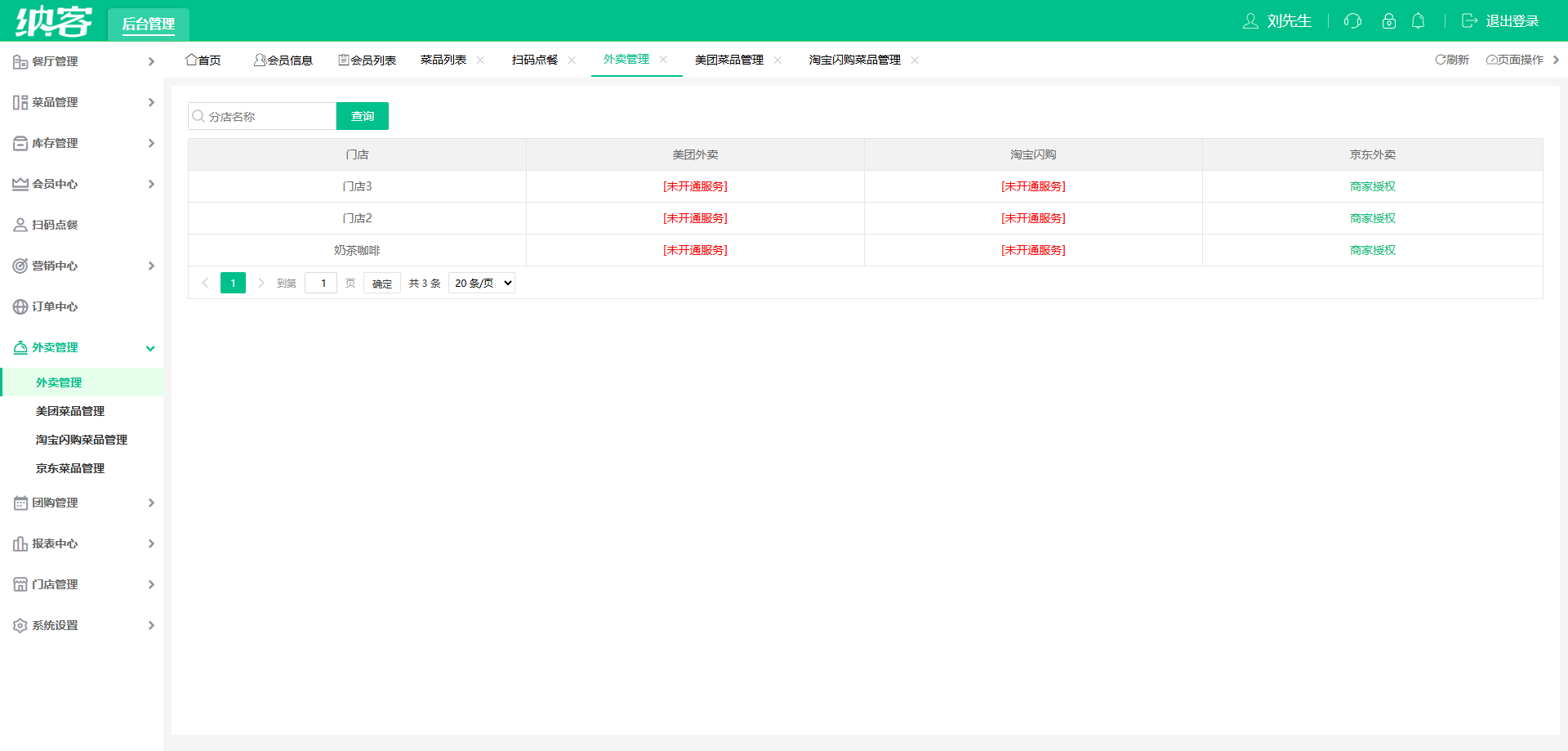Viewport: 1568px width, 751px height.
Task: Expand the 团购管理 sidebar menu
Action: [82, 503]
